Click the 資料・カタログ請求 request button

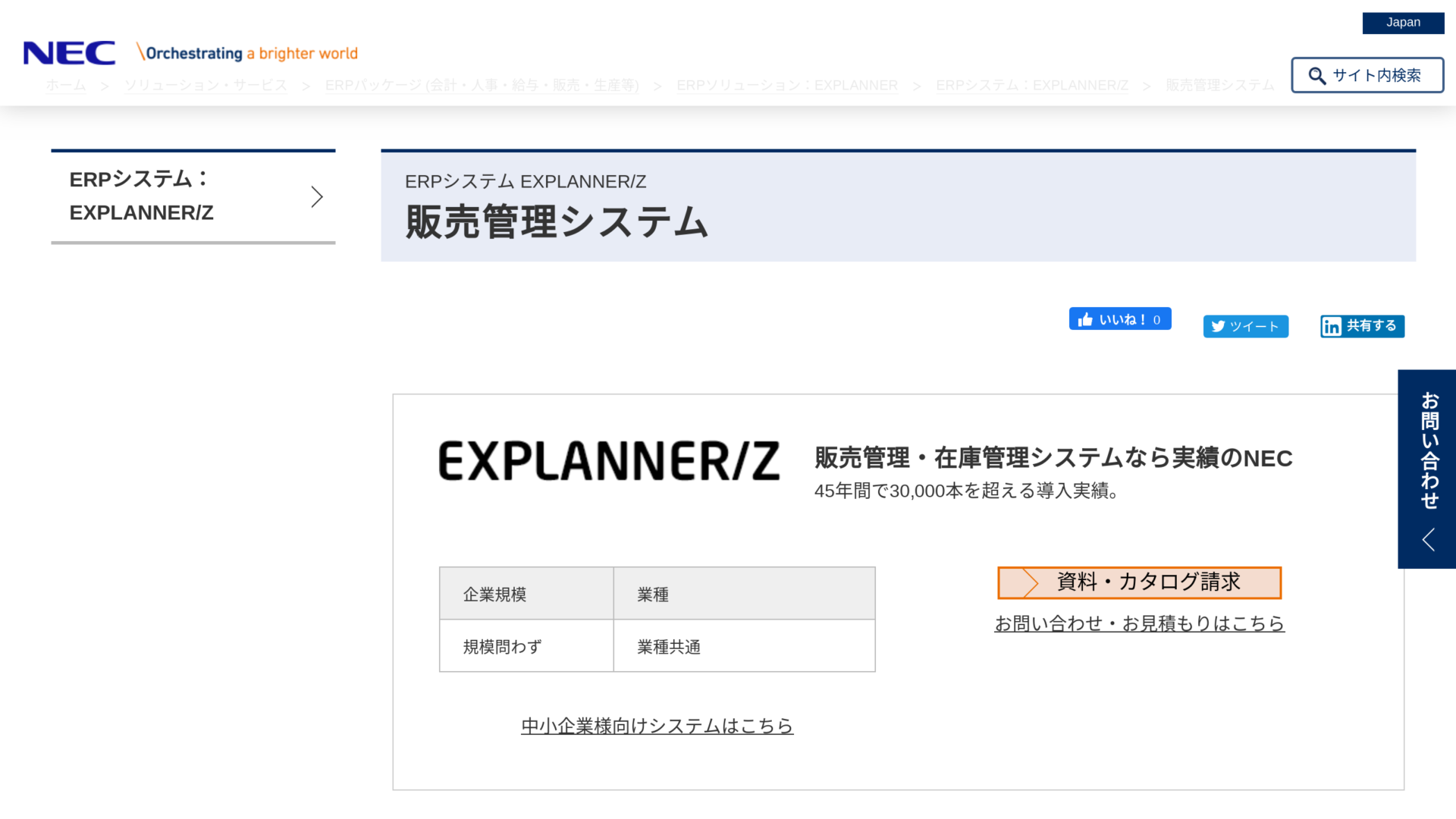click(1139, 582)
